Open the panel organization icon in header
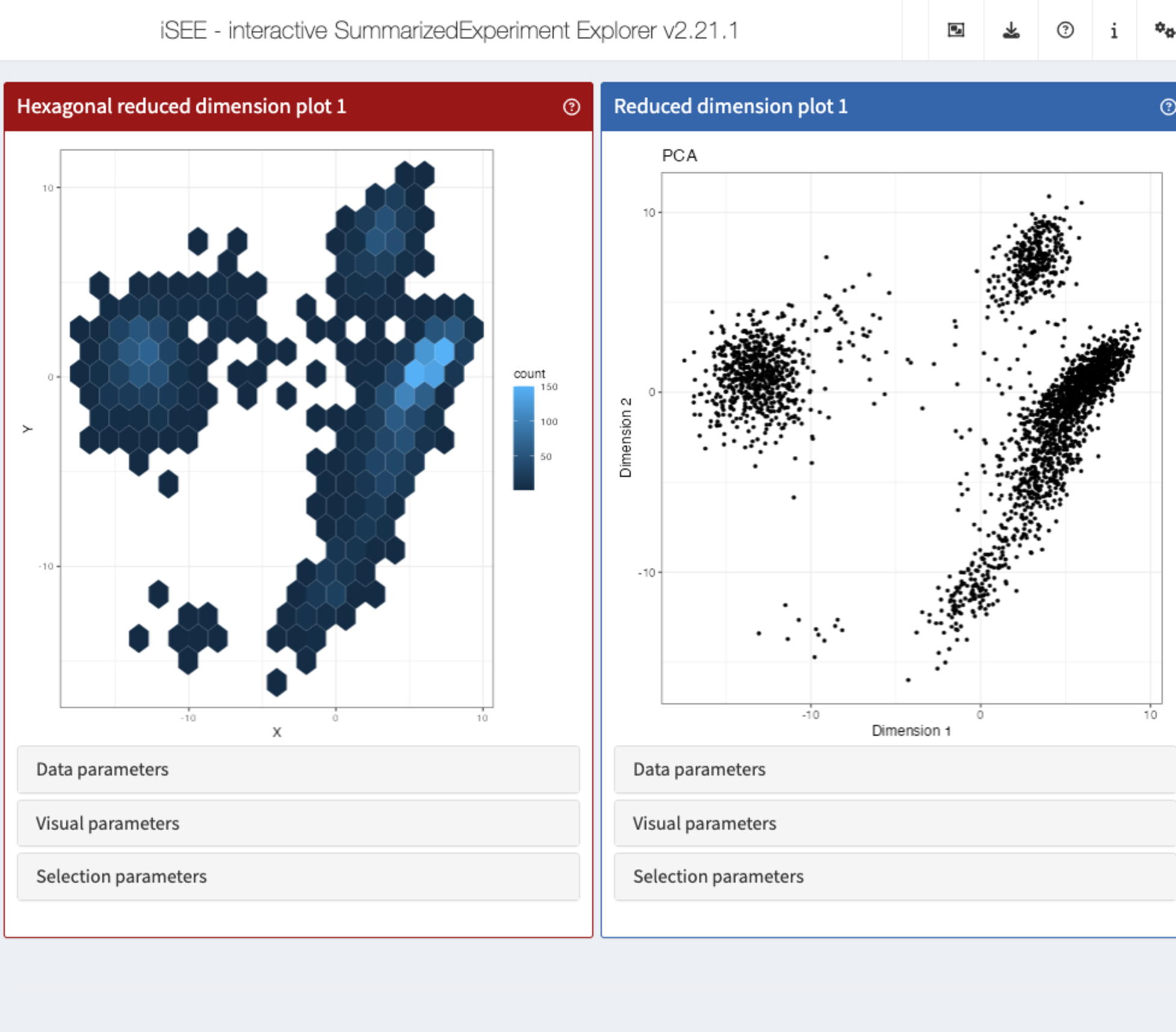 pos(956,30)
